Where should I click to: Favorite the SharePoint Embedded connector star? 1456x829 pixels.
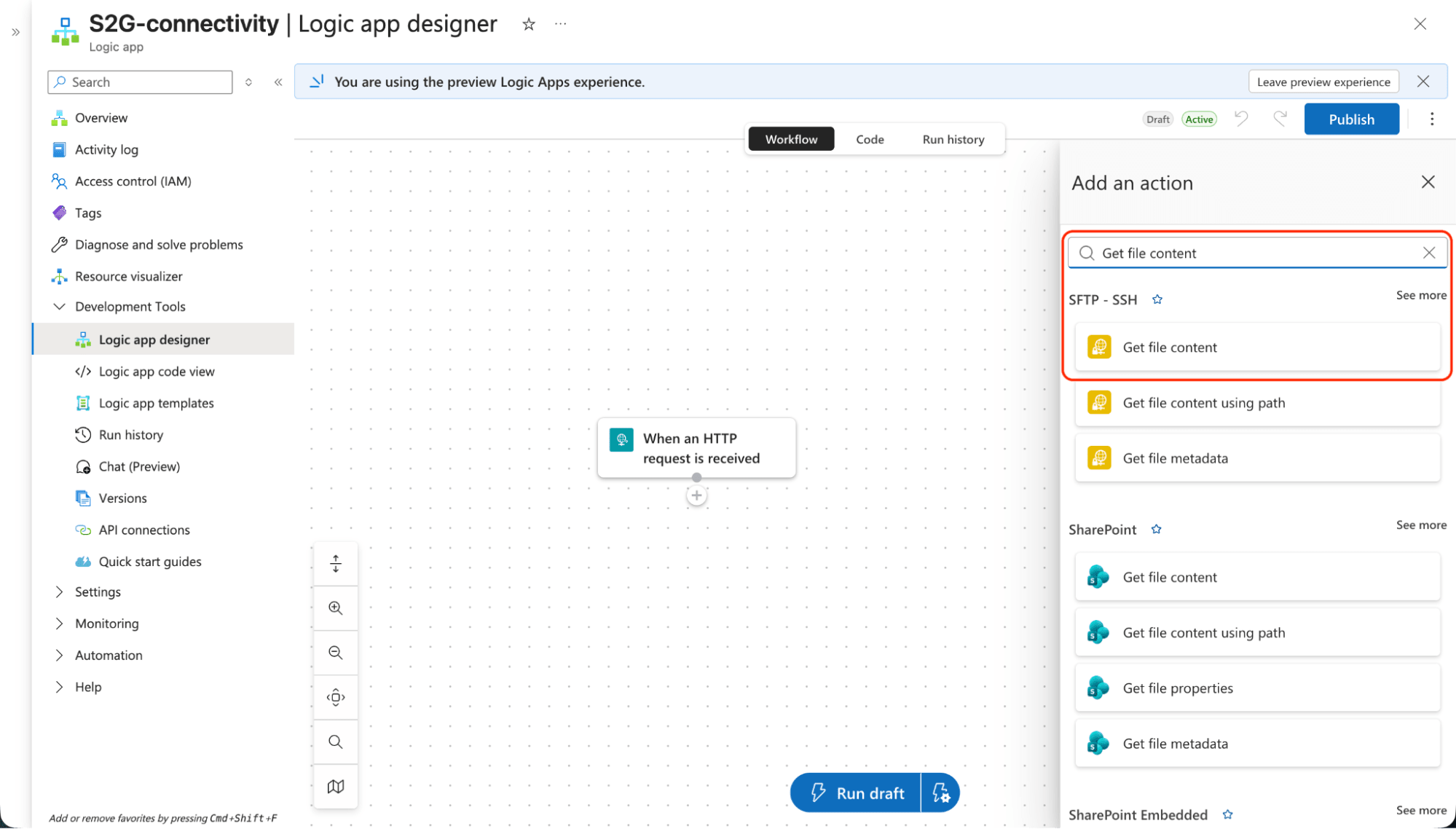pos(1228,814)
